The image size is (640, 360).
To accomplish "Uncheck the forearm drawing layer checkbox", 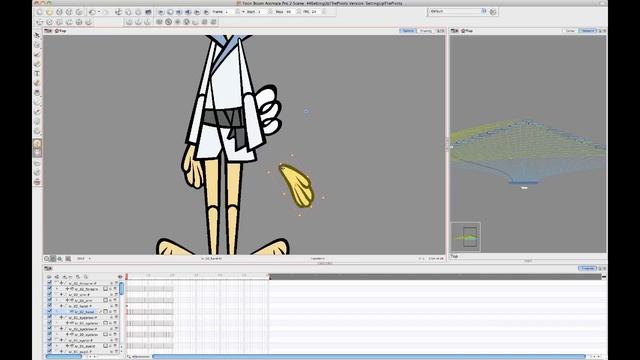I will [x=49, y=289].
